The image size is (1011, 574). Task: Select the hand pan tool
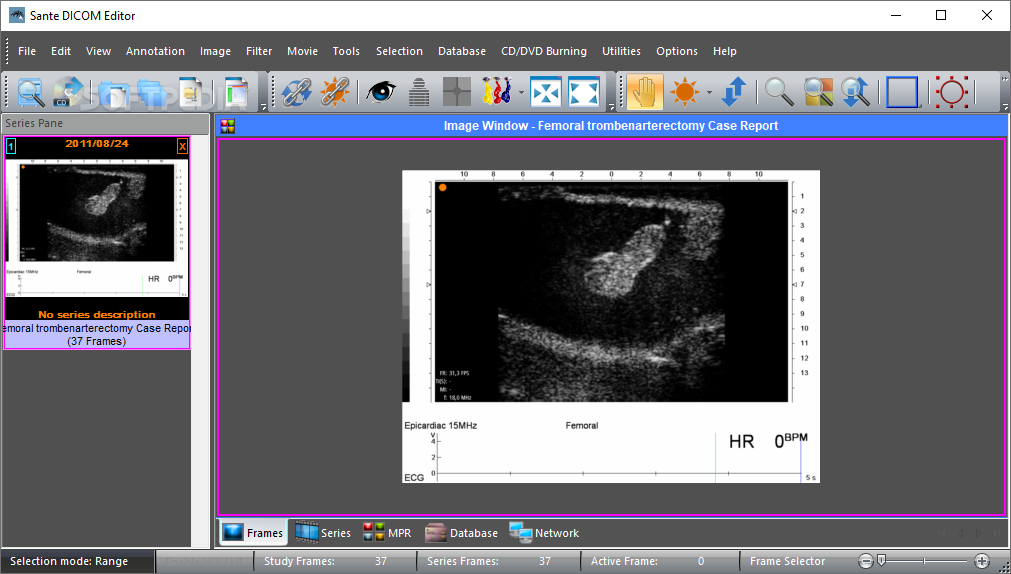645,92
